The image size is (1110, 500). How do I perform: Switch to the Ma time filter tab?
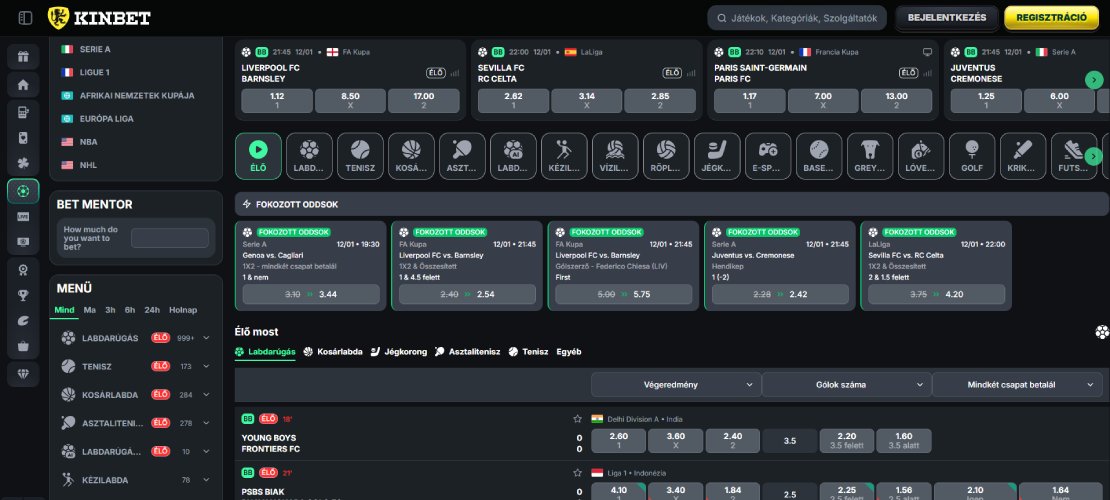point(90,309)
